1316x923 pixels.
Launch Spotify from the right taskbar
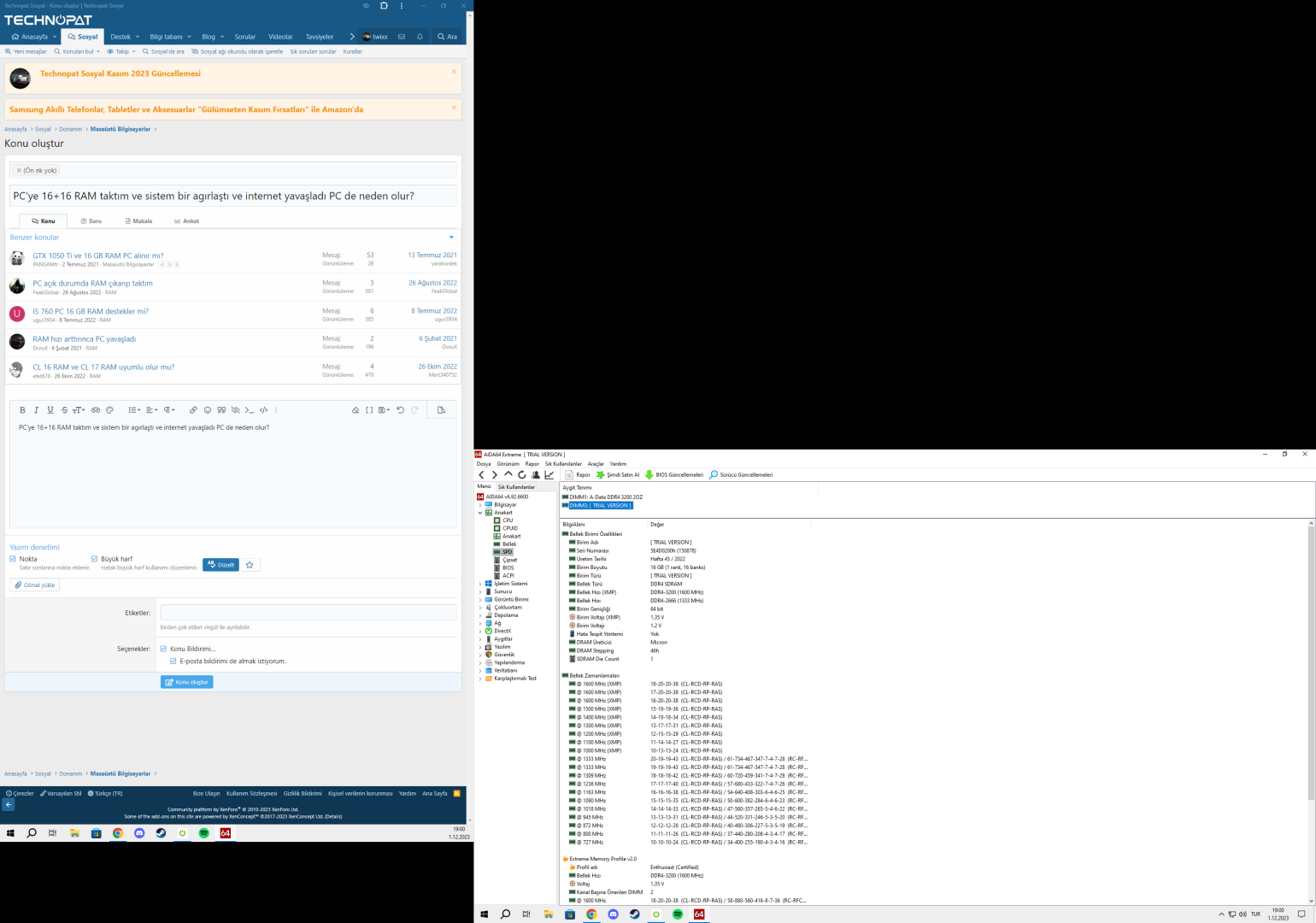678,914
